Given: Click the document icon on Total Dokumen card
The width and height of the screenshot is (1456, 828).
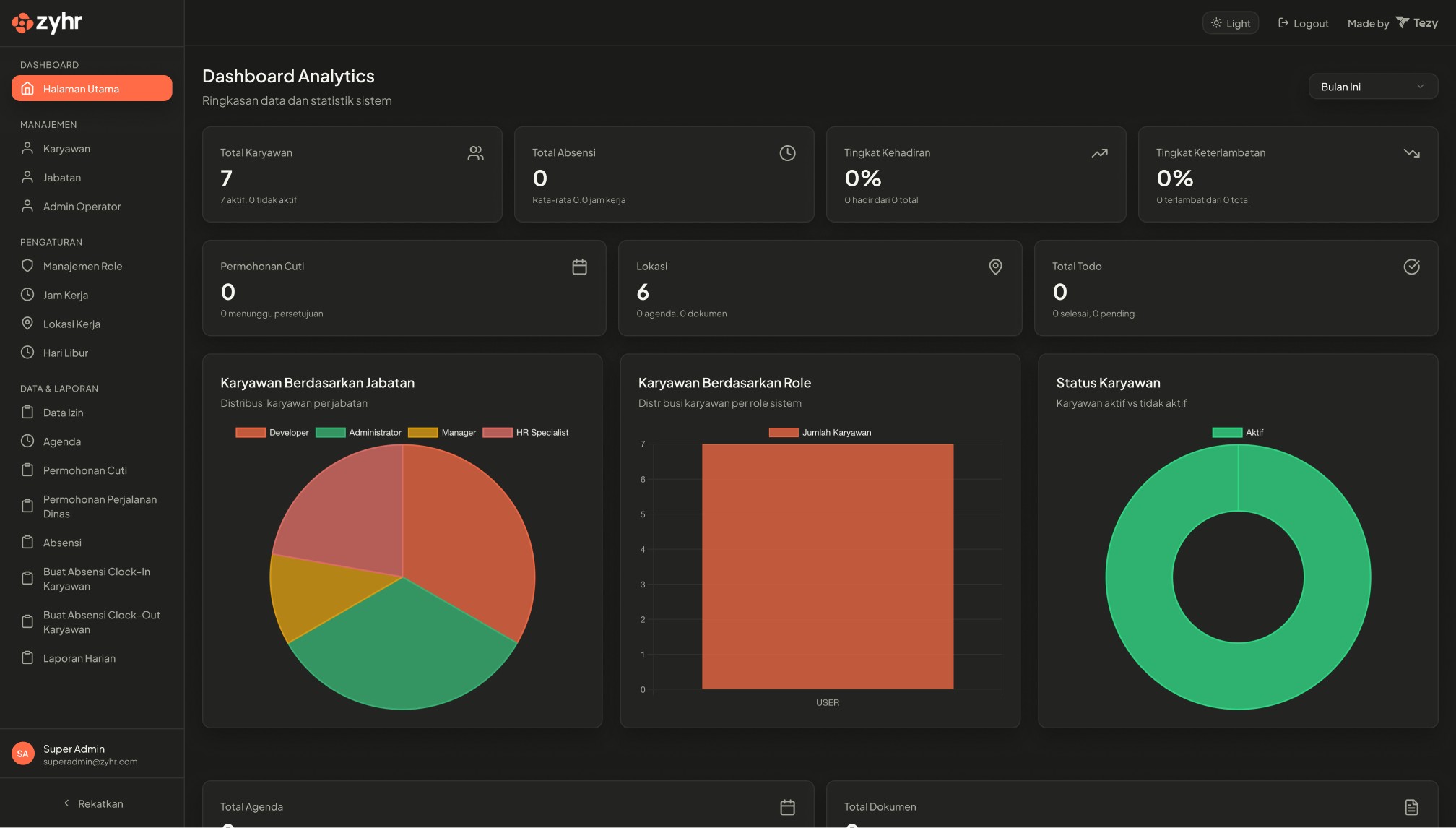Looking at the screenshot, I should (x=1412, y=806).
